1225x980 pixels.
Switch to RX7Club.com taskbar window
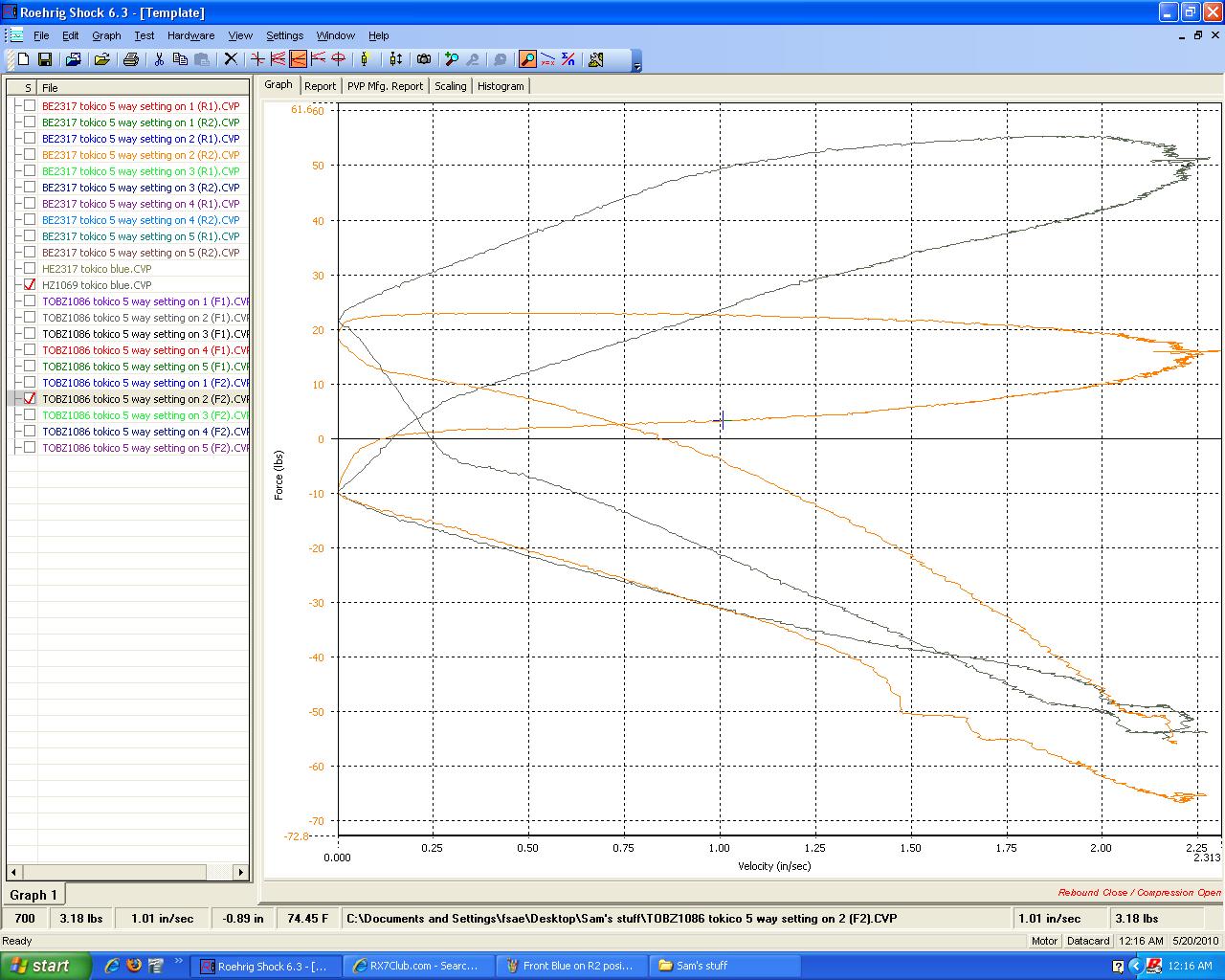(415, 966)
